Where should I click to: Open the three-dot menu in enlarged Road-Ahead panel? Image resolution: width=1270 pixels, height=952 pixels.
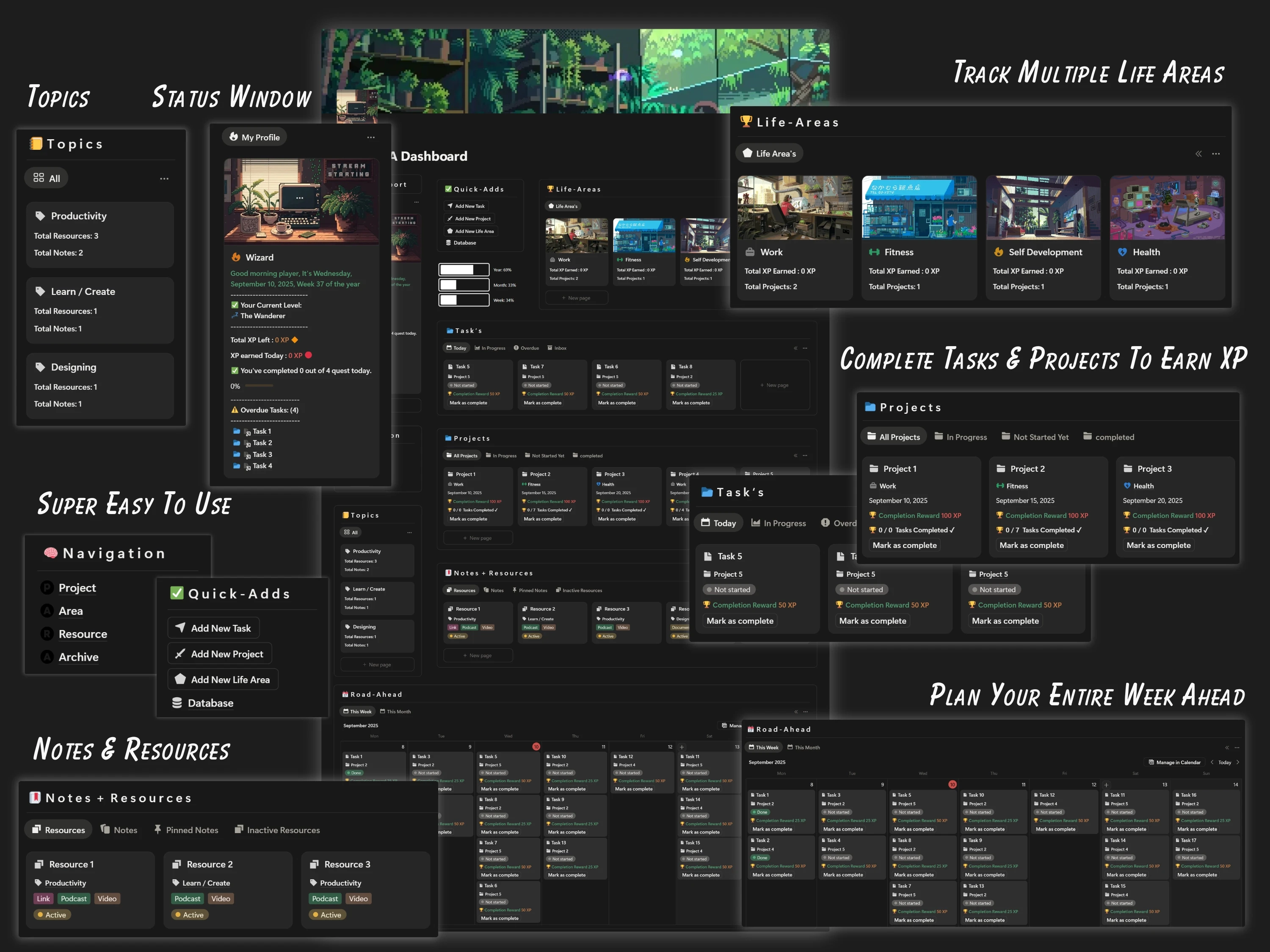point(1237,748)
